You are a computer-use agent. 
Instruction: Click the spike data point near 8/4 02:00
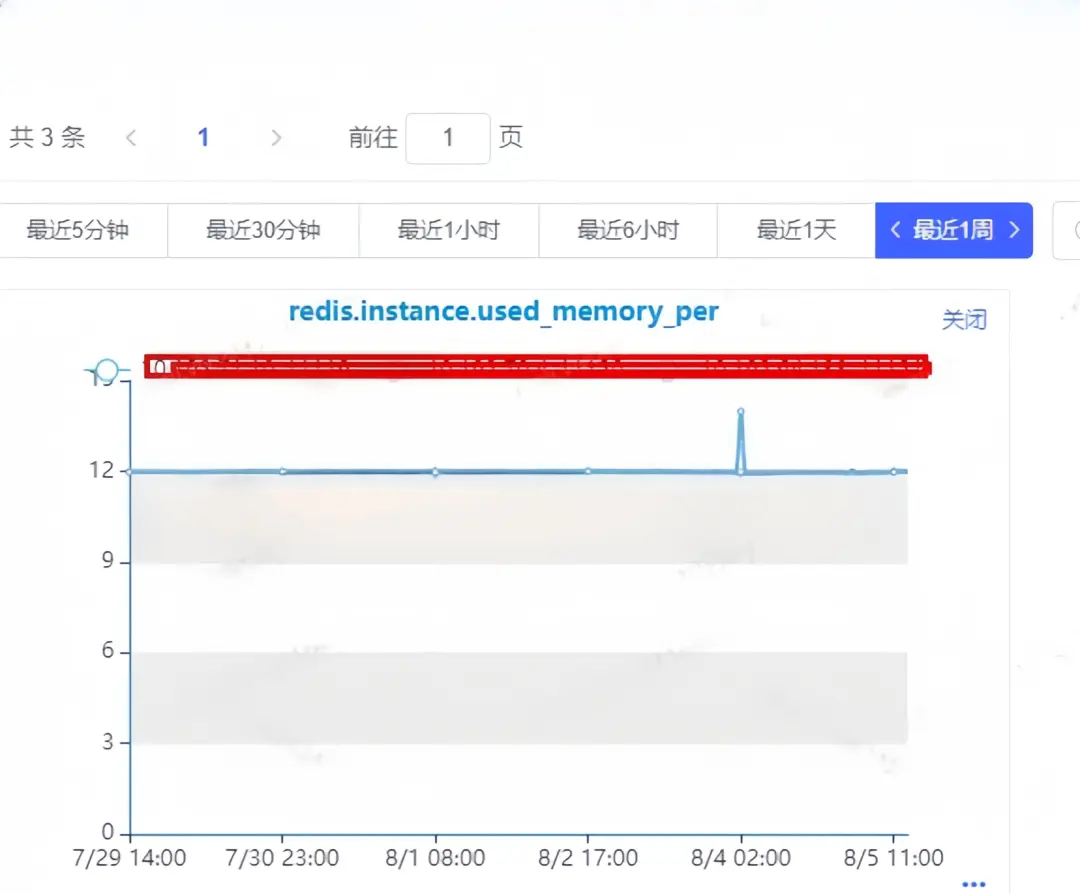[x=740, y=412]
